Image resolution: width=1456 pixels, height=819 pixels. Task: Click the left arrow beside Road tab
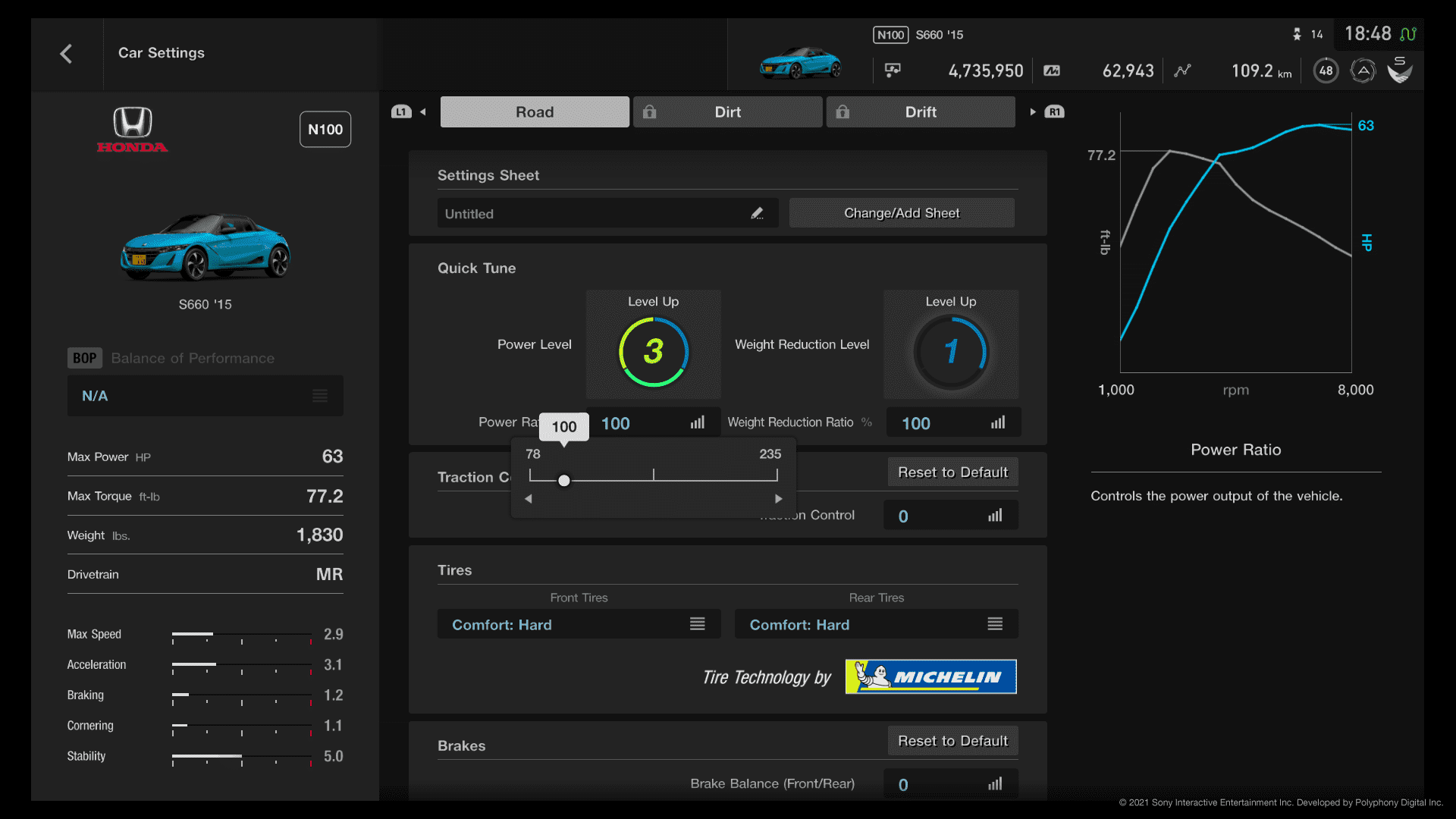(x=423, y=112)
